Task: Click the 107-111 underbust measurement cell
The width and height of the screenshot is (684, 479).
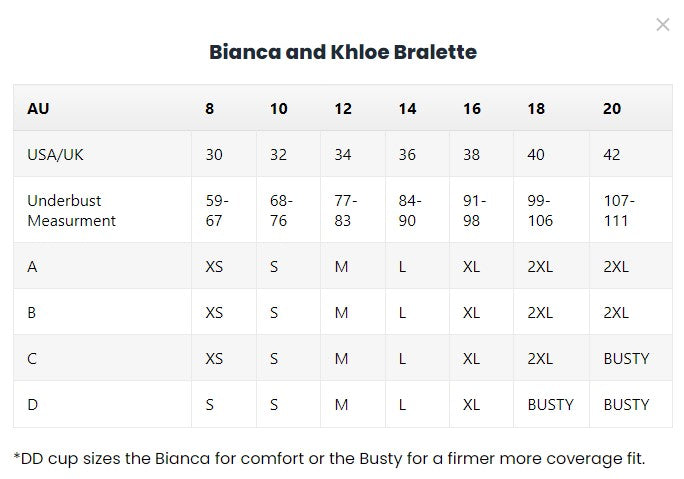Action: click(619, 210)
